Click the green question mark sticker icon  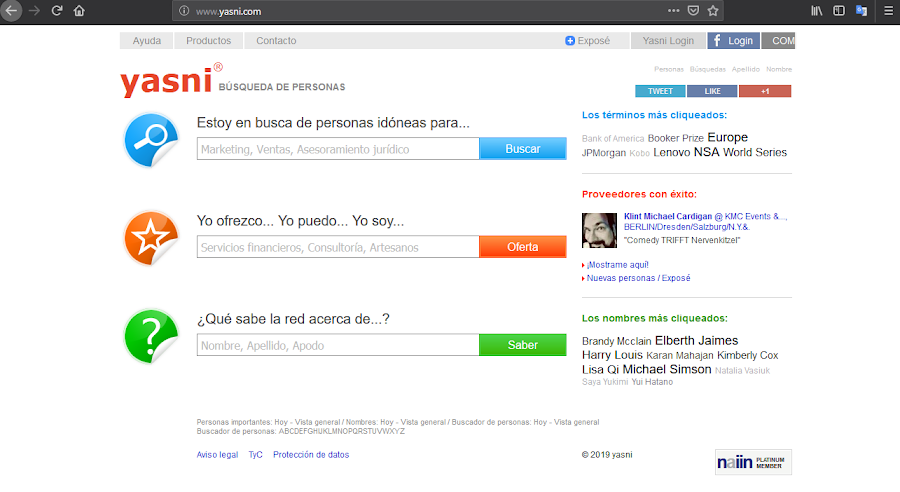(152, 336)
